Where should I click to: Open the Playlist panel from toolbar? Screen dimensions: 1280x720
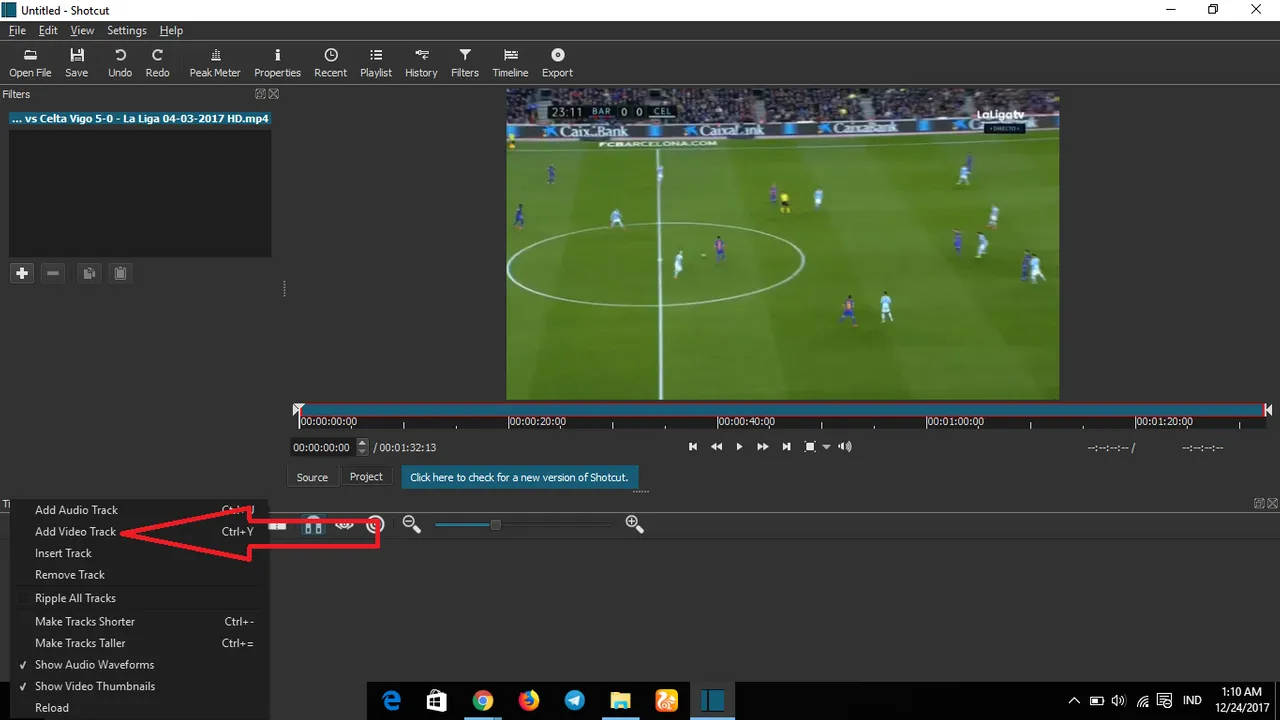click(x=376, y=63)
